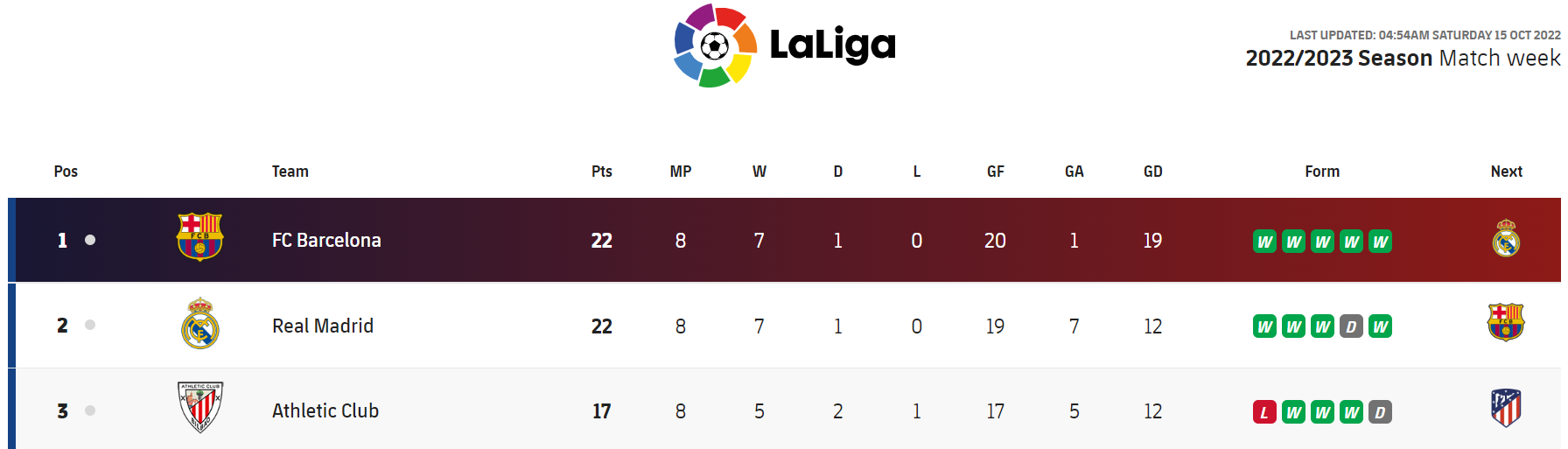
Task: Click the FC Barcelona club crest
Action: point(199,237)
